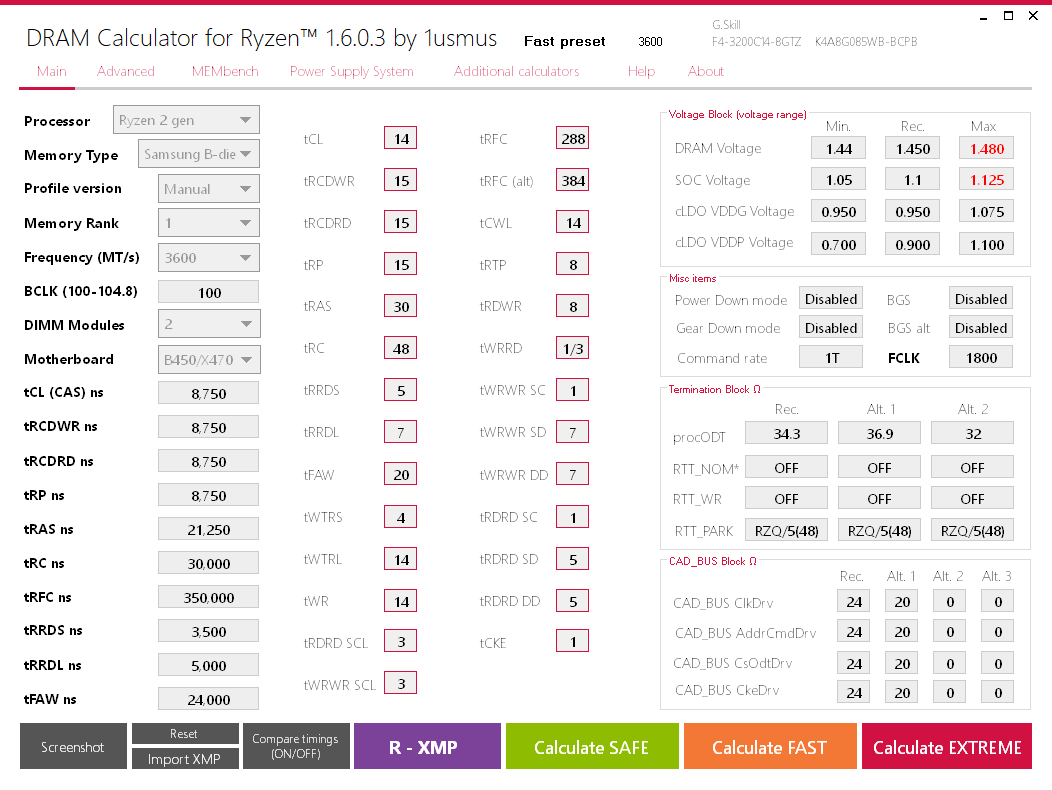Click the DRAM Voltage Rec. value 1.450
Screen dimensions: 1052x790
912,148
